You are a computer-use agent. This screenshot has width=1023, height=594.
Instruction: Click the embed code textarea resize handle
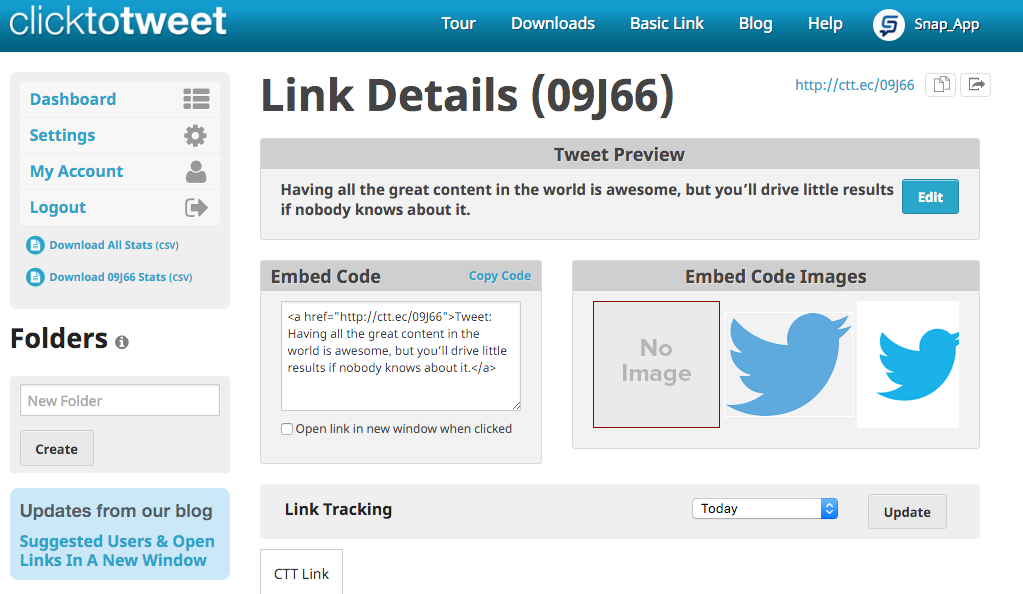516,405
